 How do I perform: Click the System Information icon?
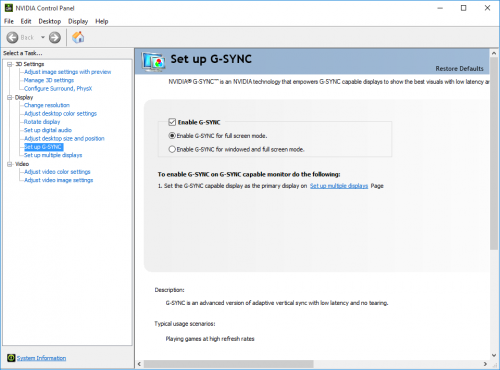11,358
